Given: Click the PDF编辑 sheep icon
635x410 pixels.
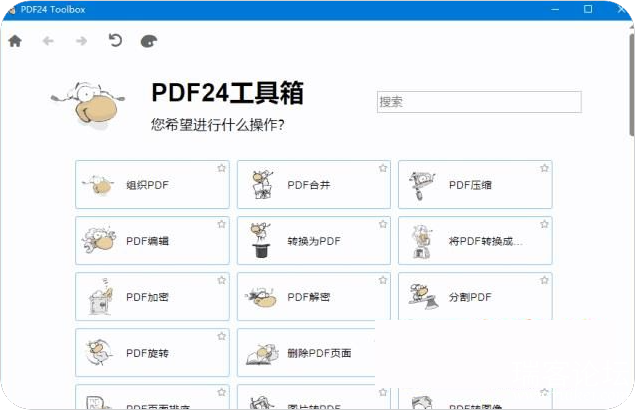Looking at the screenshot, I should (x=98, y=239).
